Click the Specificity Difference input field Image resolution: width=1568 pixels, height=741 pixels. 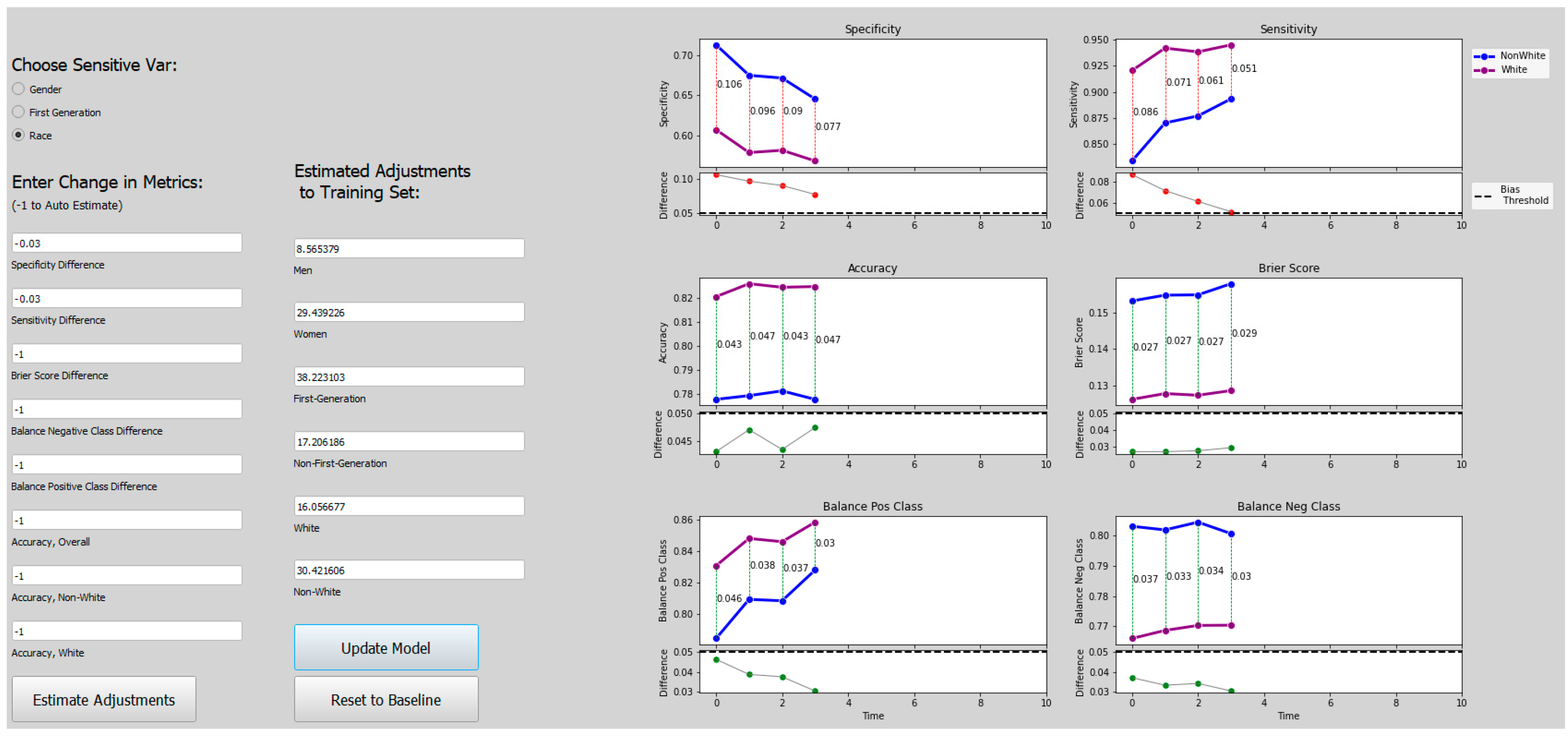pos(126,243)
